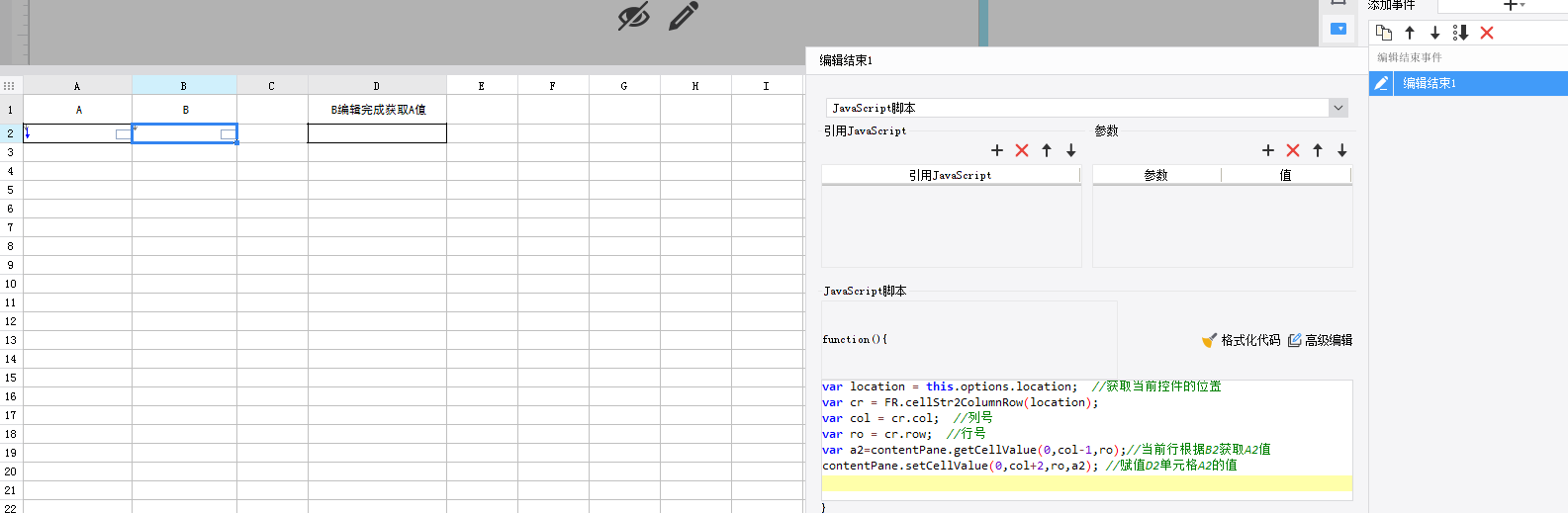Viewport: 1568px width, 513px height.
Task: Click the pencil icon beside 编辑结束1
Action: pyautogui.click(x=1381, y=83)
